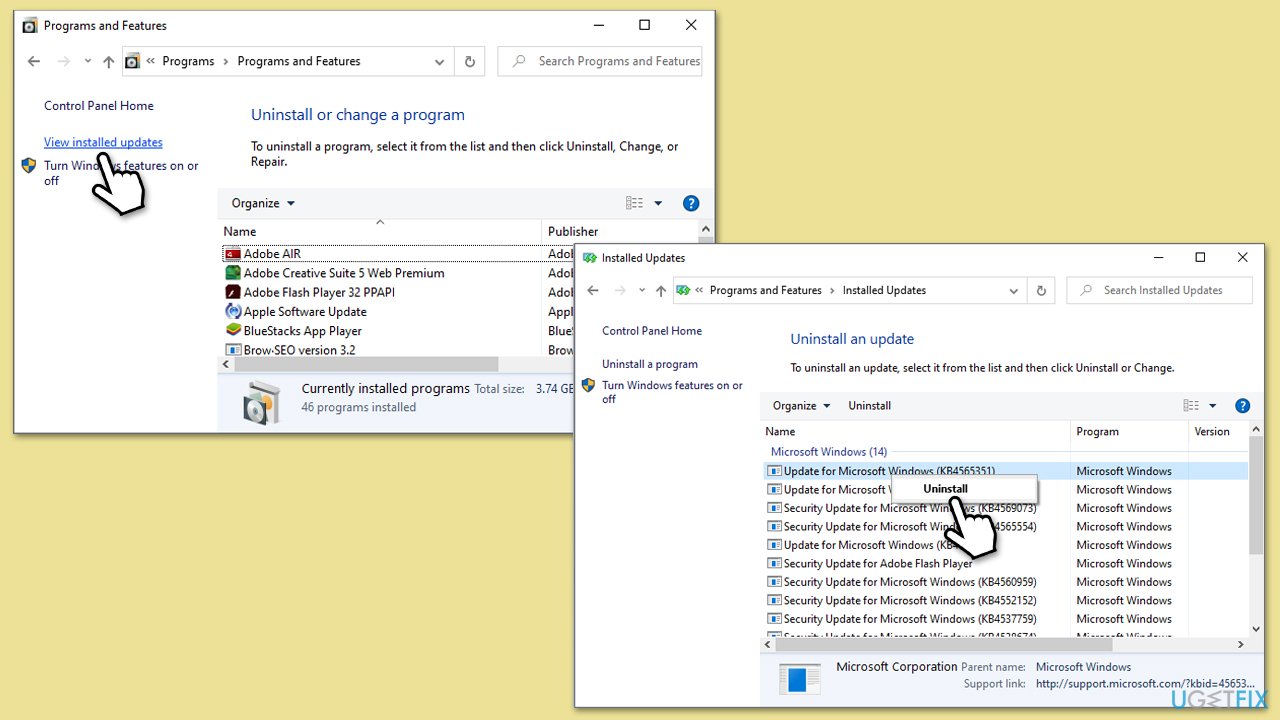Screen dimensions: 1280x720
Task: Expand address history in Installed Updates
Action: click(x=1013, y=290)
